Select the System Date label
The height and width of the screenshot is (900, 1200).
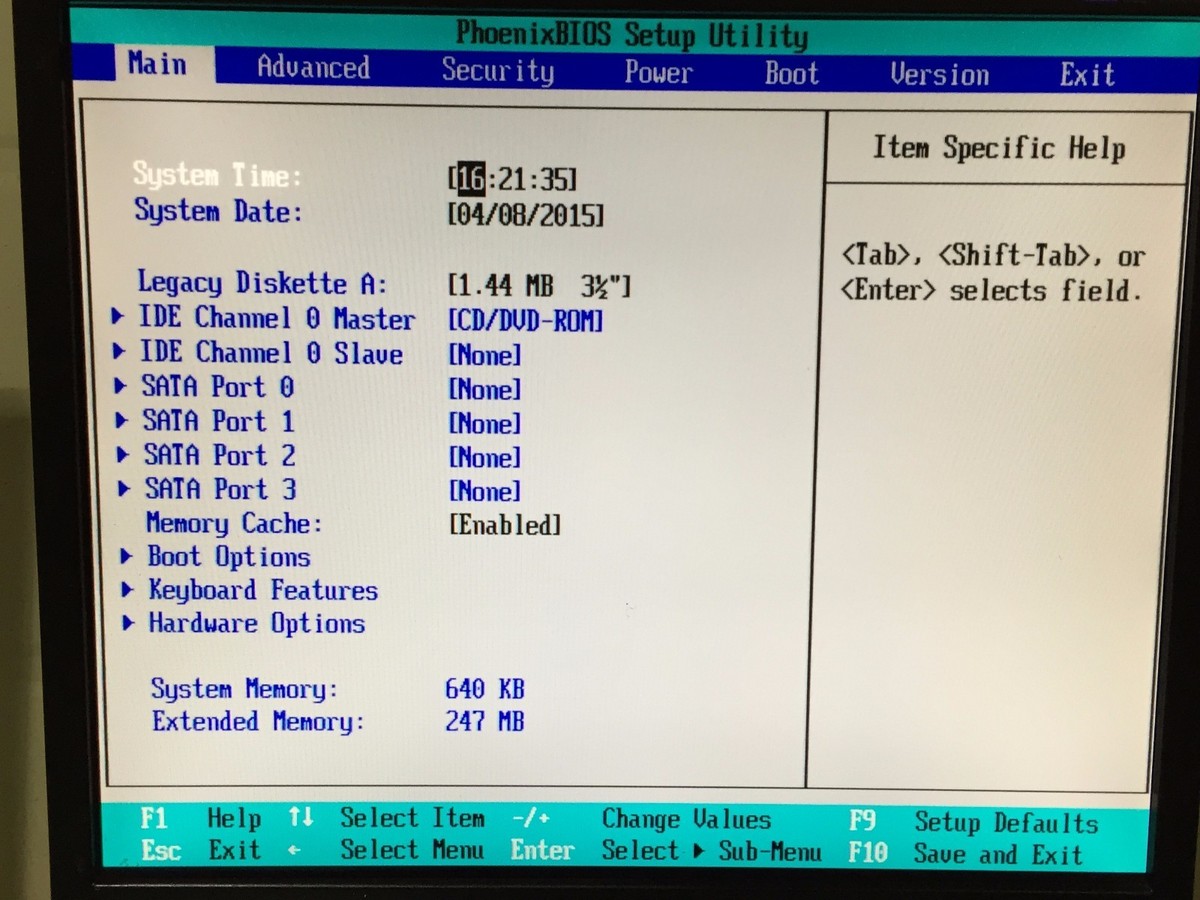(x=218, y=211)
